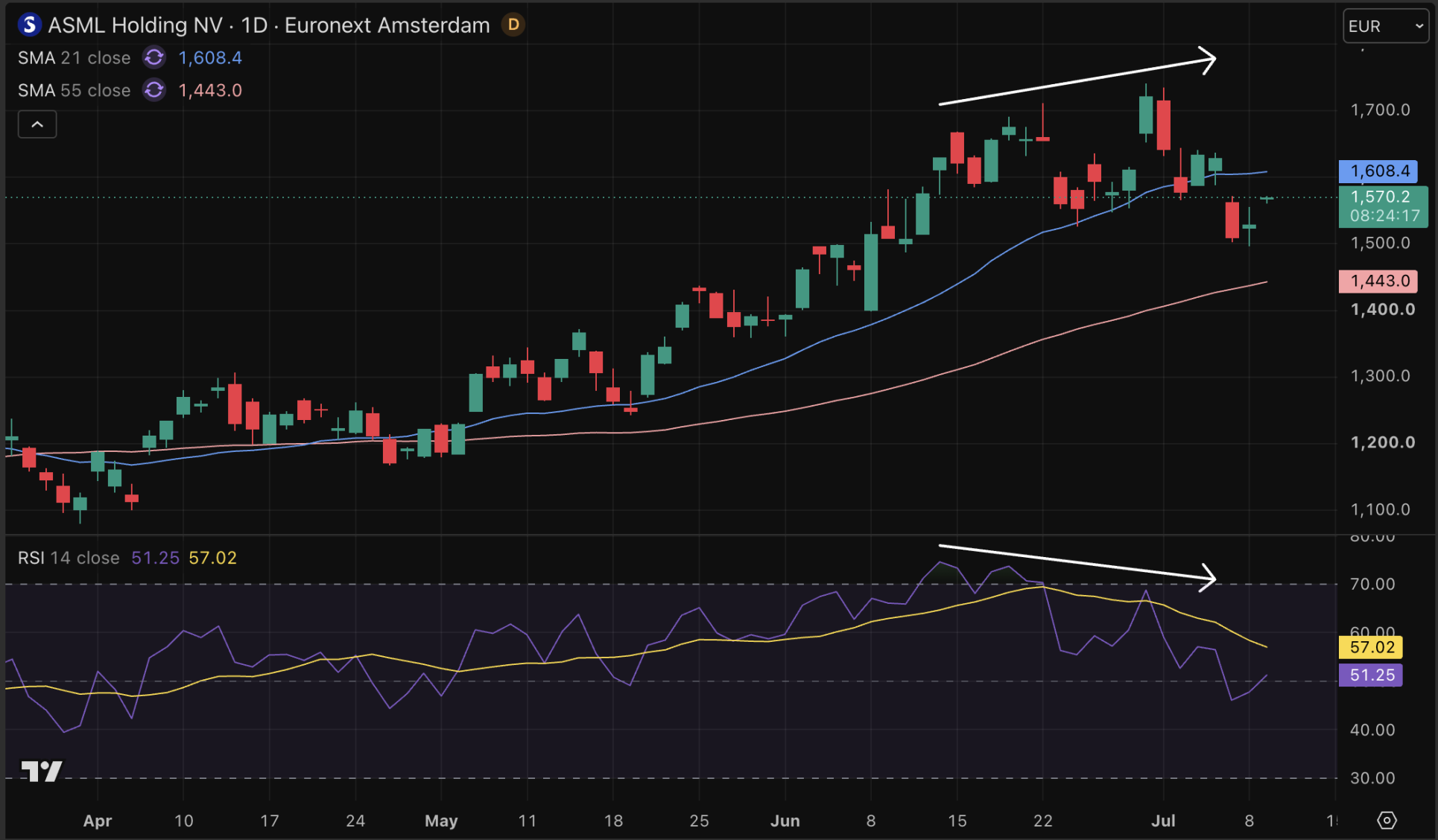Open chart settings gear icon
Screen dimensions: 1438x840
(1387, 820)
